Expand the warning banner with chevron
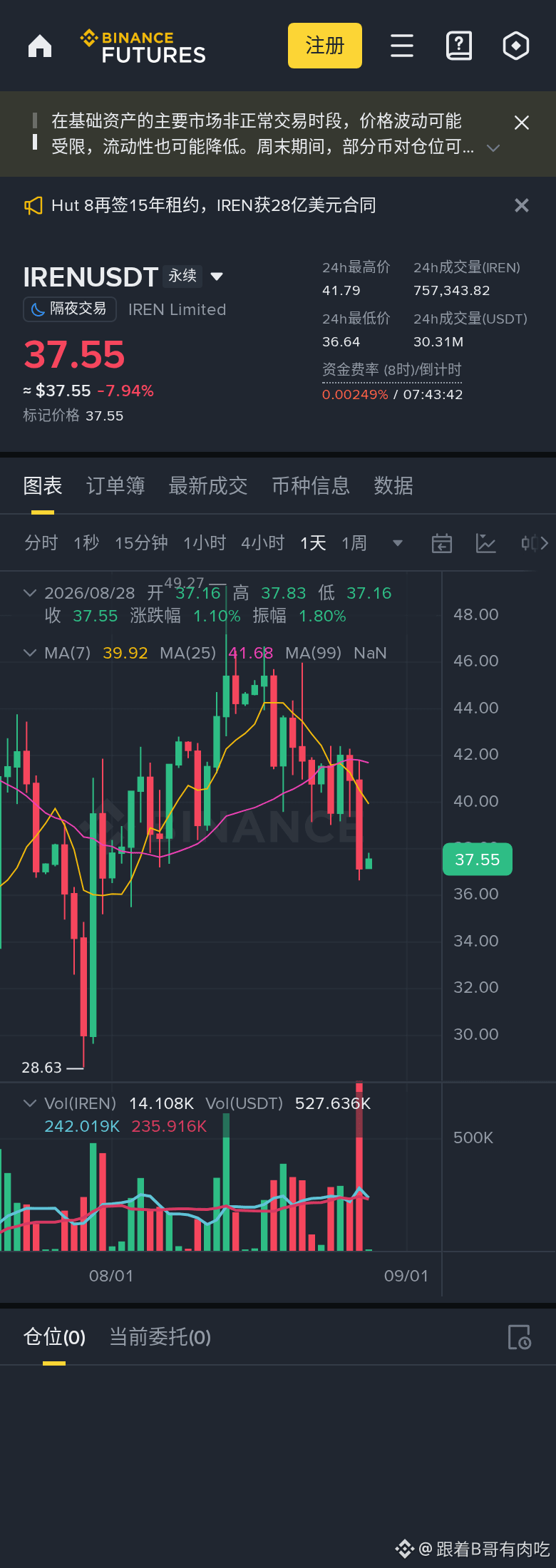556x1568 pixels. pyautogui.click(x=493, y=148)
